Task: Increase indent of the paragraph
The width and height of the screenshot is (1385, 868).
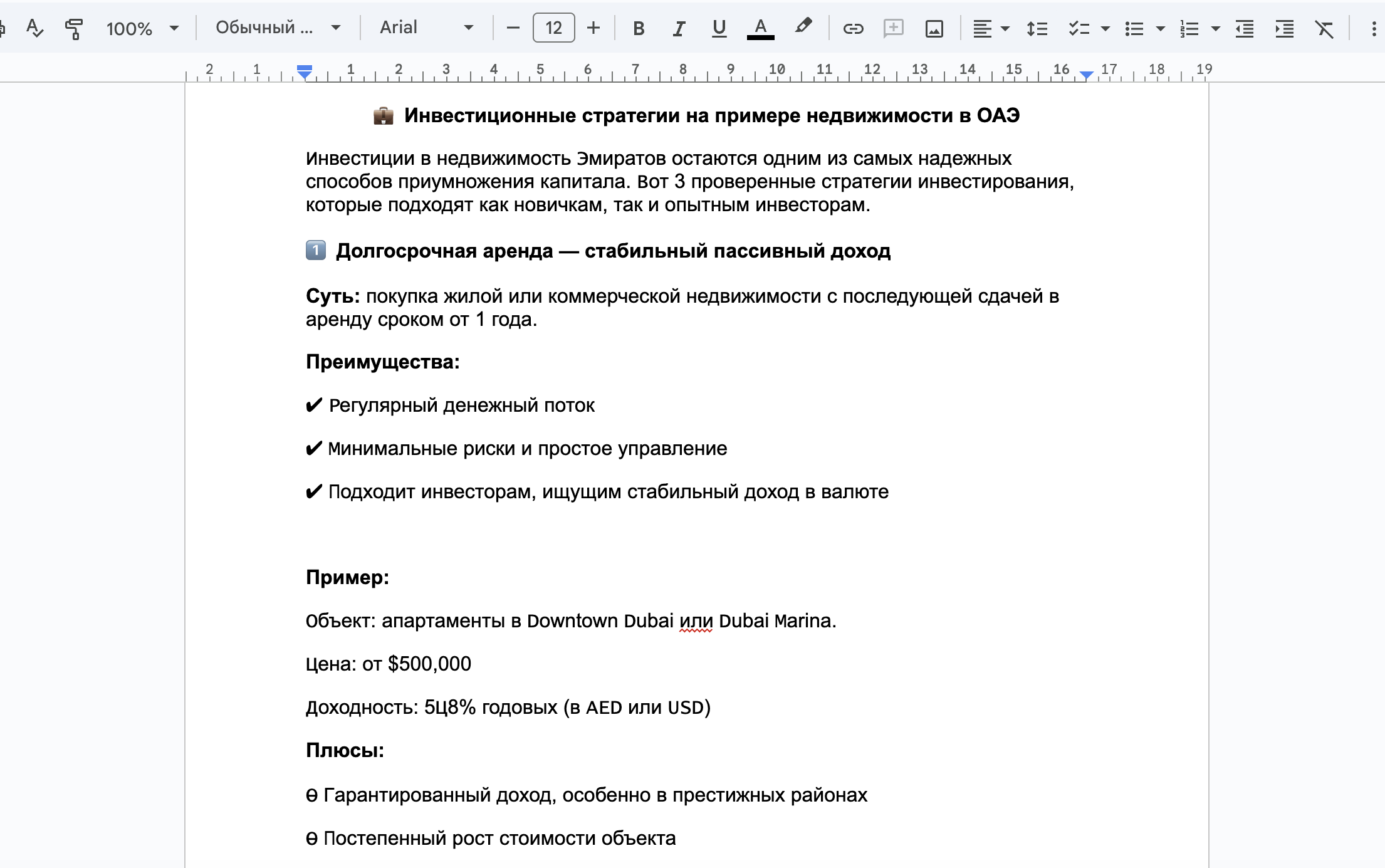Action: click(x=1284, y=28)
